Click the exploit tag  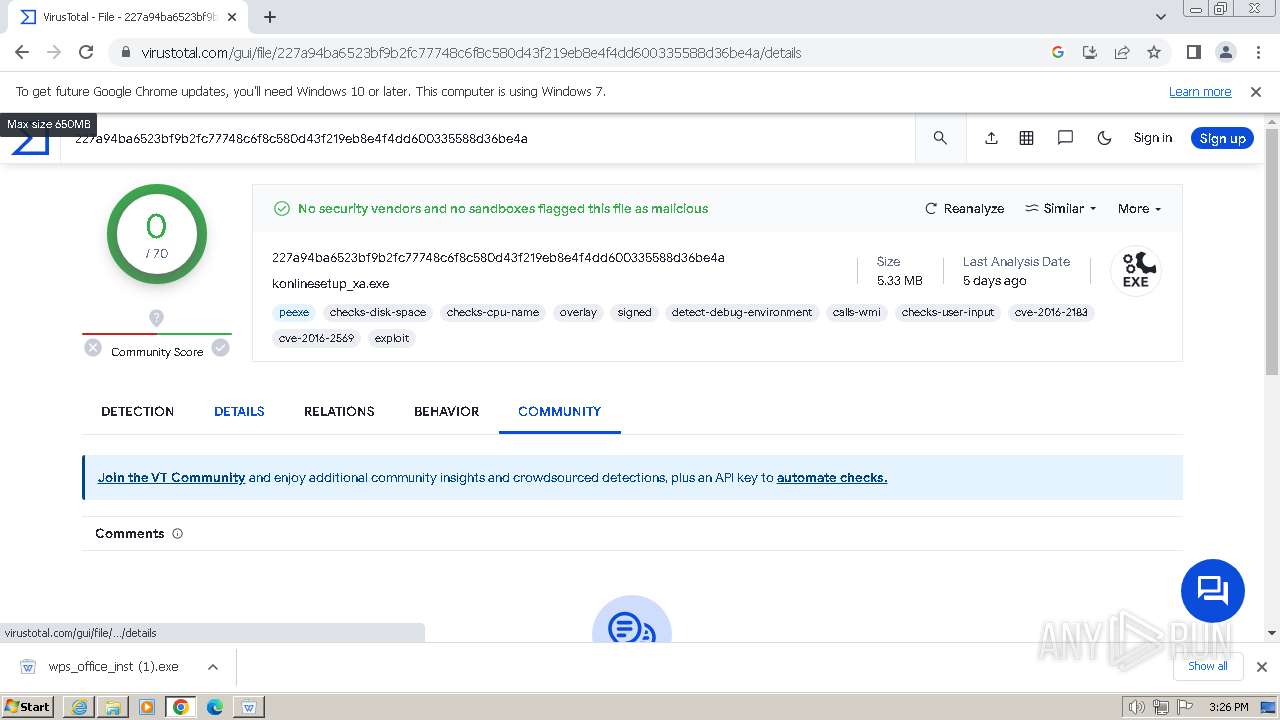[392, 338]
